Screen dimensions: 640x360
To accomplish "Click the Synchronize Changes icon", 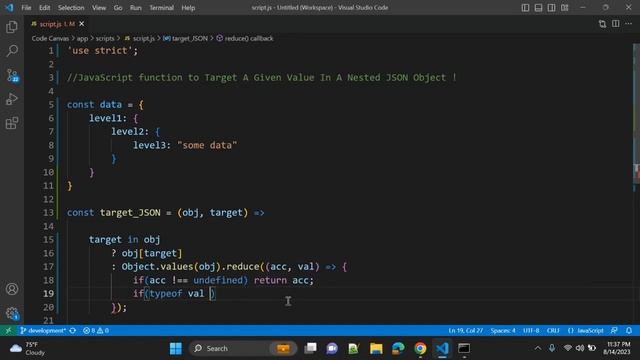I will click(73, 331).
